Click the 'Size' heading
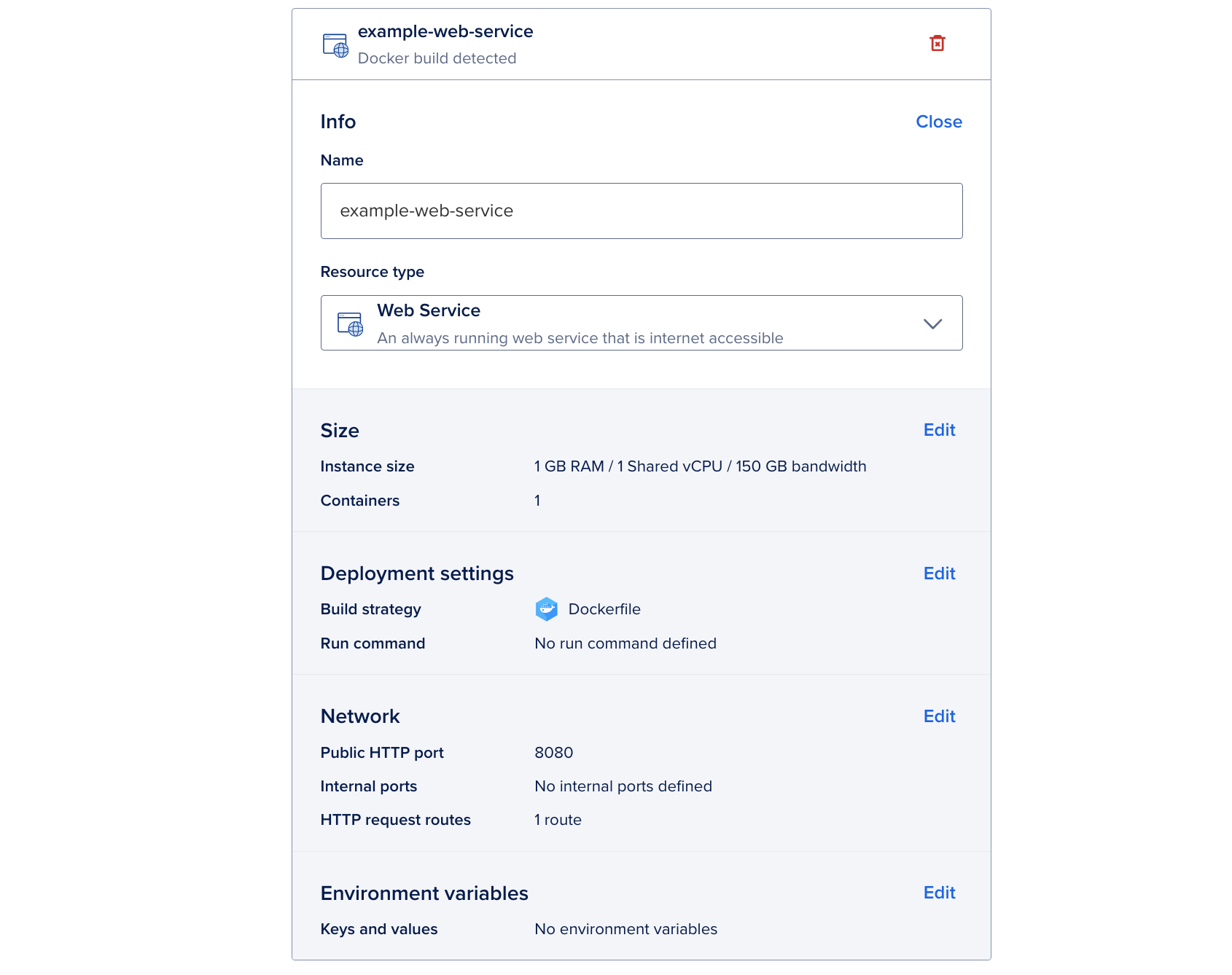 point(340,431)
